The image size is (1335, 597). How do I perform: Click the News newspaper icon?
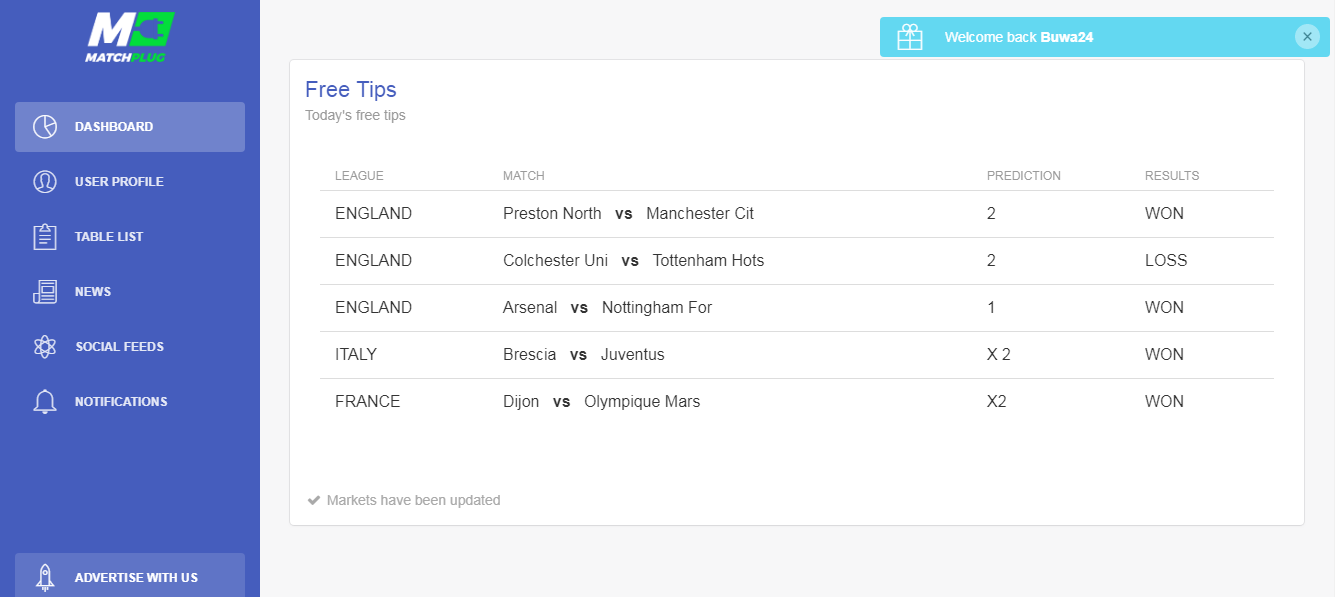(45, 292)
